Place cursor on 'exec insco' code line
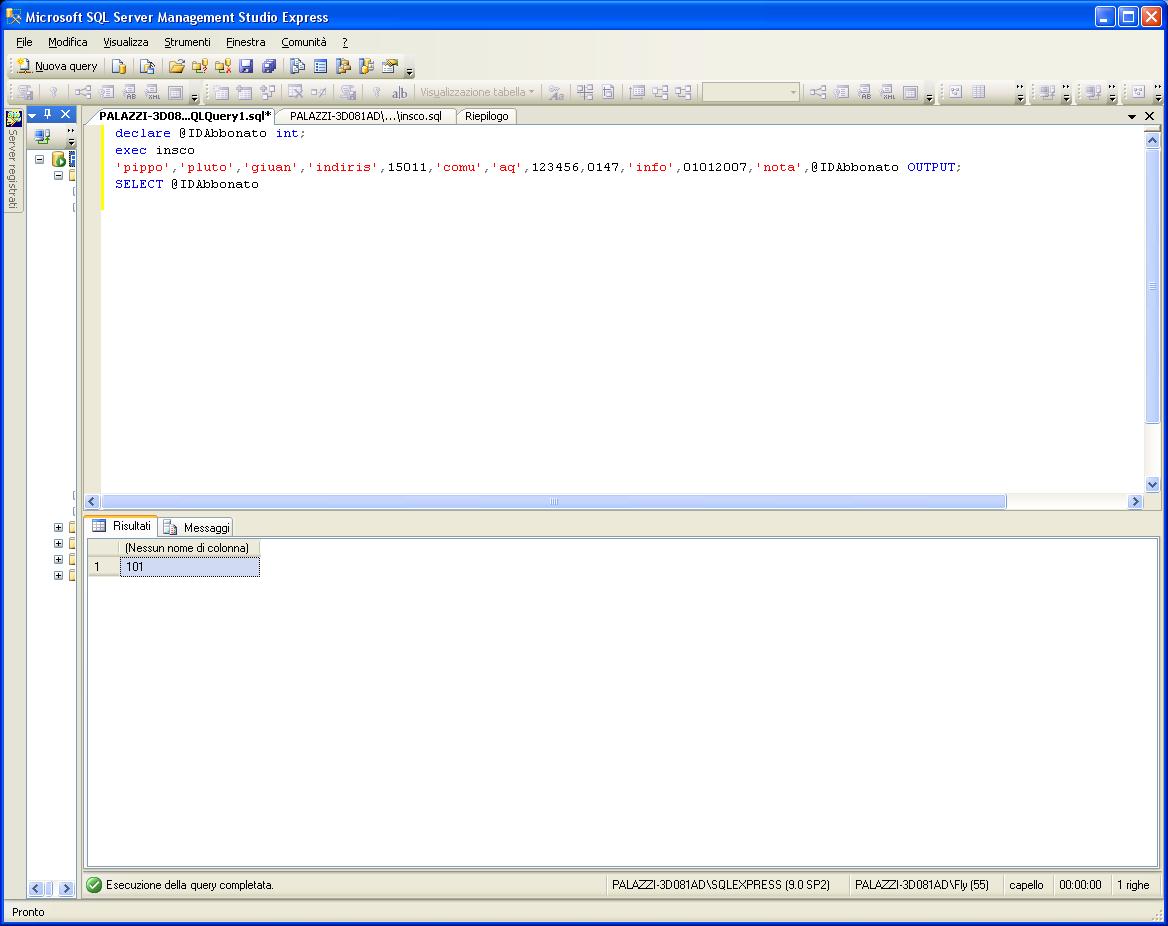The height and width of the screenshot is (926, 1168). coord(155,150)
